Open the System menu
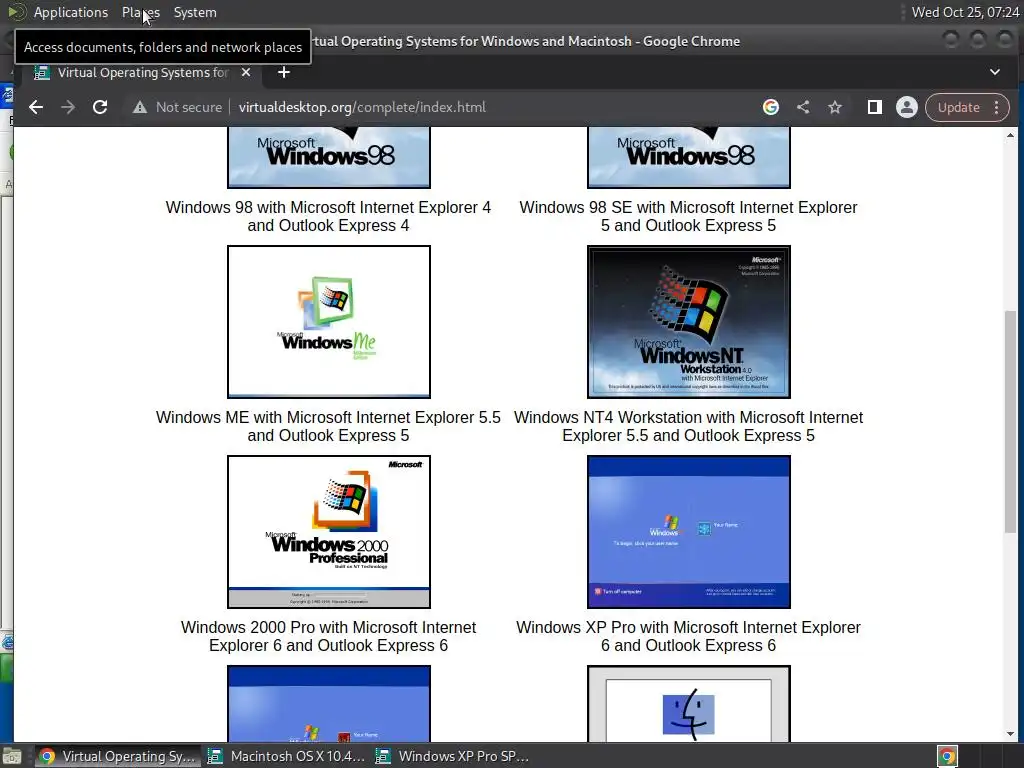Viewport: 1024px width, 768px height. pyautogui.click(x=195, y=12)
